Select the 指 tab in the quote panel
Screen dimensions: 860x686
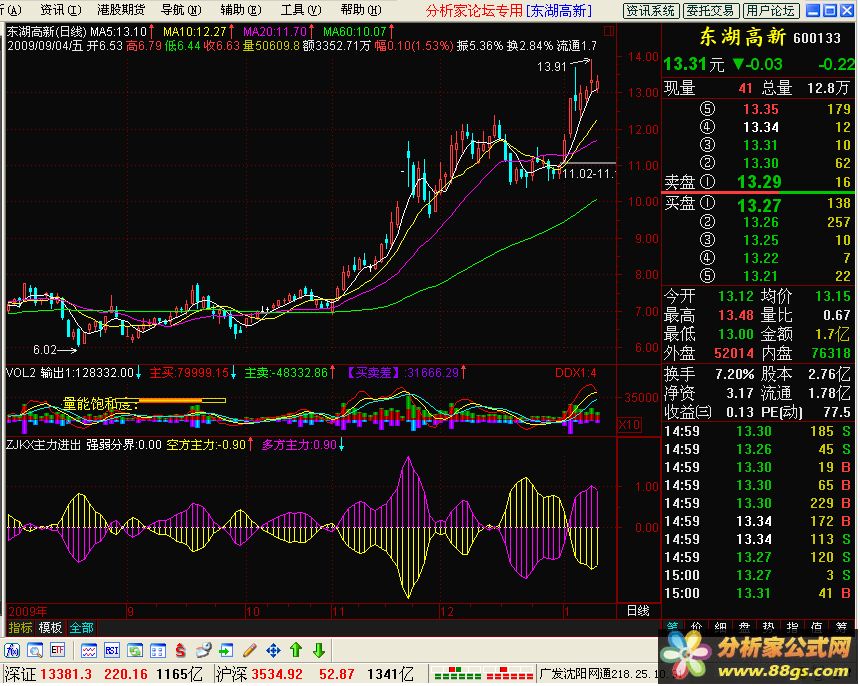point(793,626)
